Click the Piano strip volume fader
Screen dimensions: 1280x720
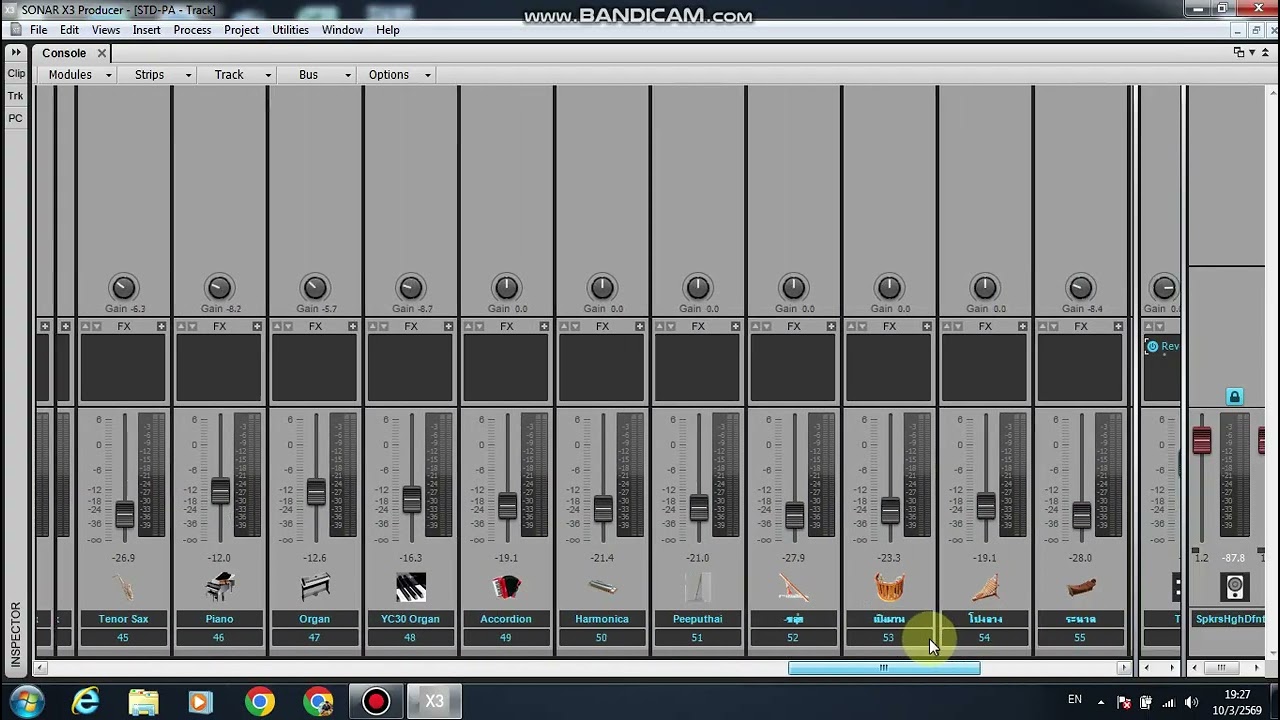[220, 492]
